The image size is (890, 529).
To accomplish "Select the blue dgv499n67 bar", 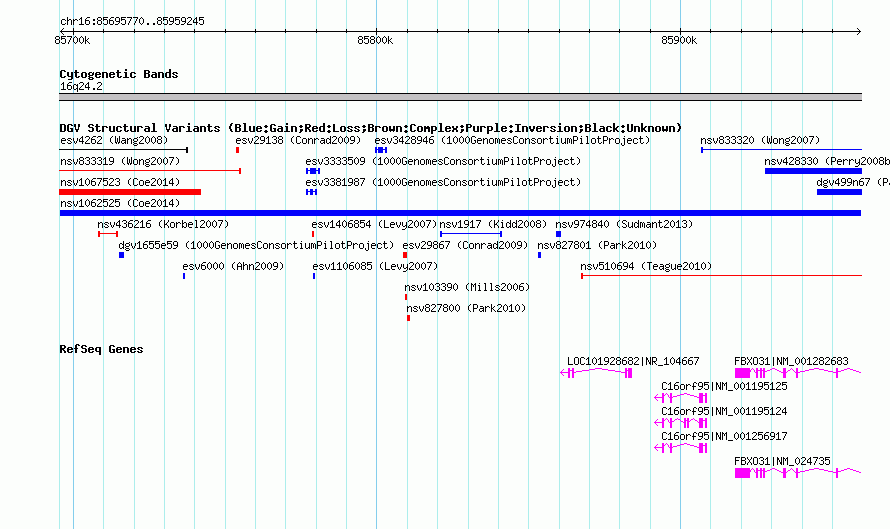I will coord(839,192).
